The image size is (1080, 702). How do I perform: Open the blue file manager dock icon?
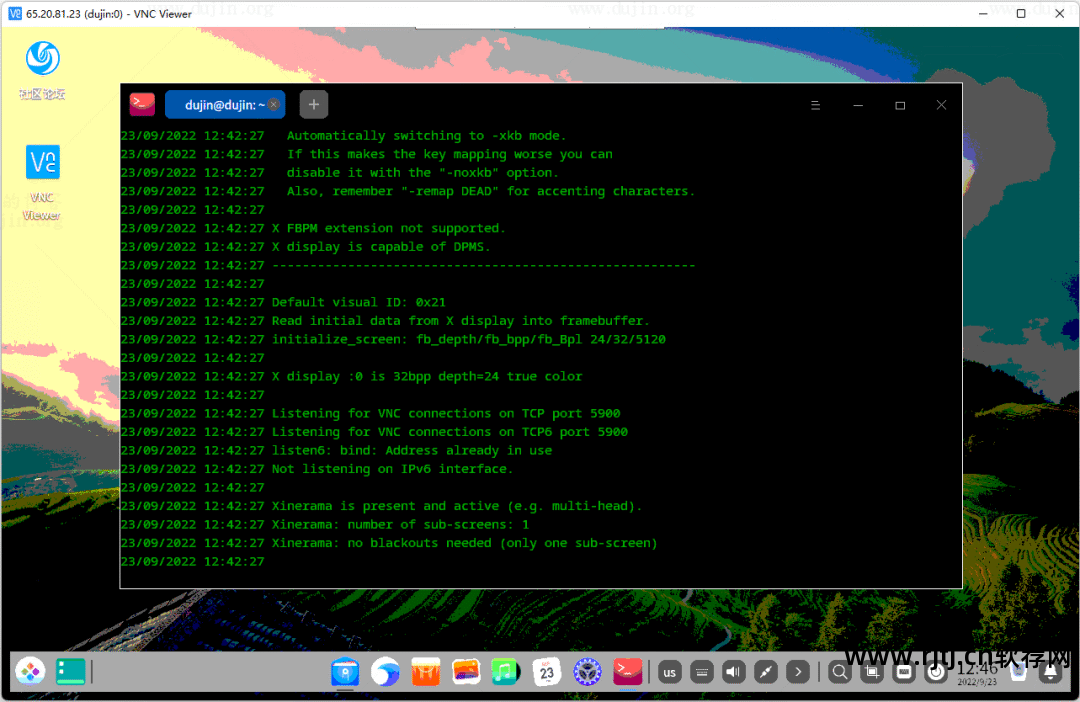(345, 672)
